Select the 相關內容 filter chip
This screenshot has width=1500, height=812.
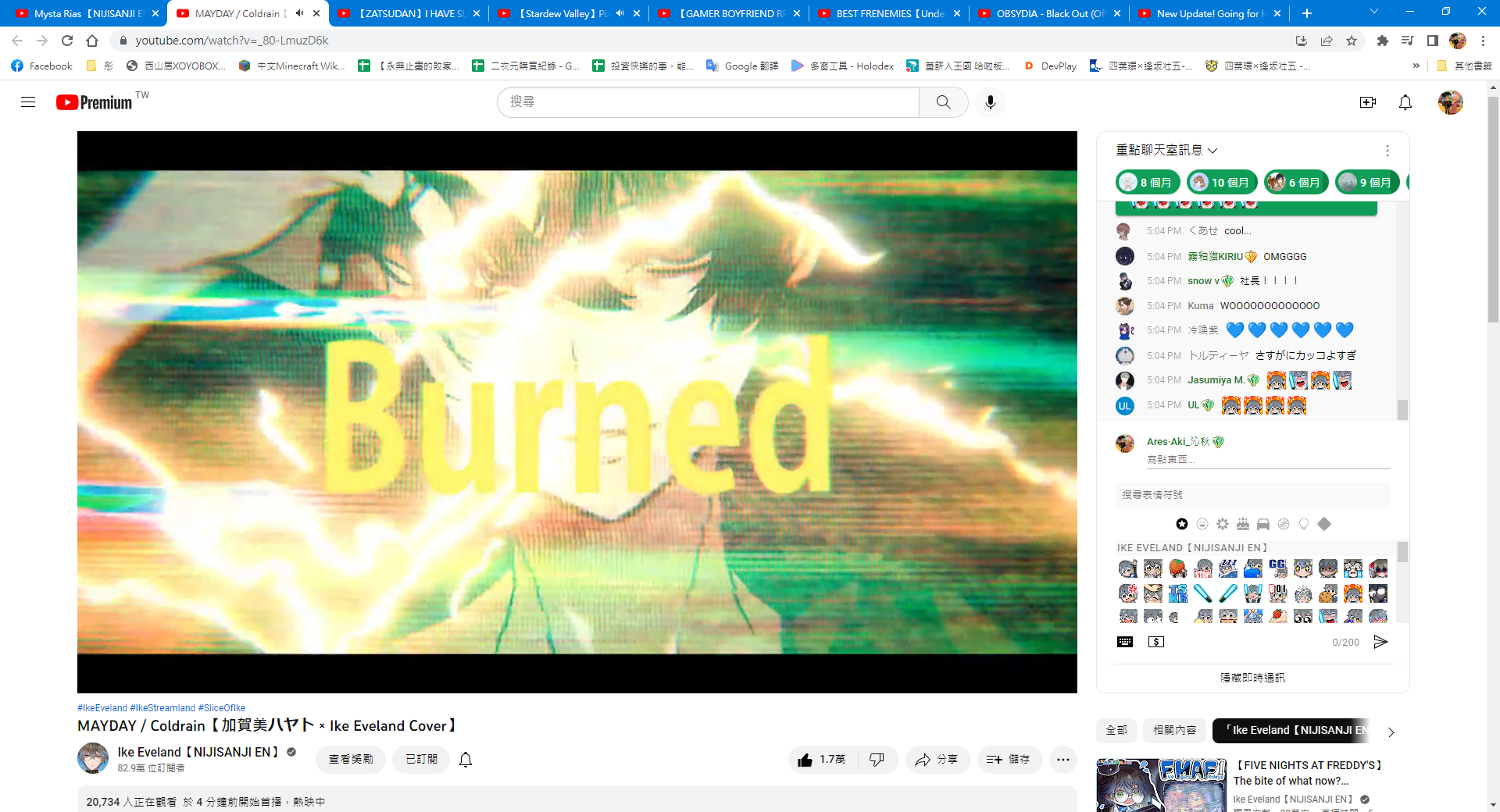coord(1174,730)
